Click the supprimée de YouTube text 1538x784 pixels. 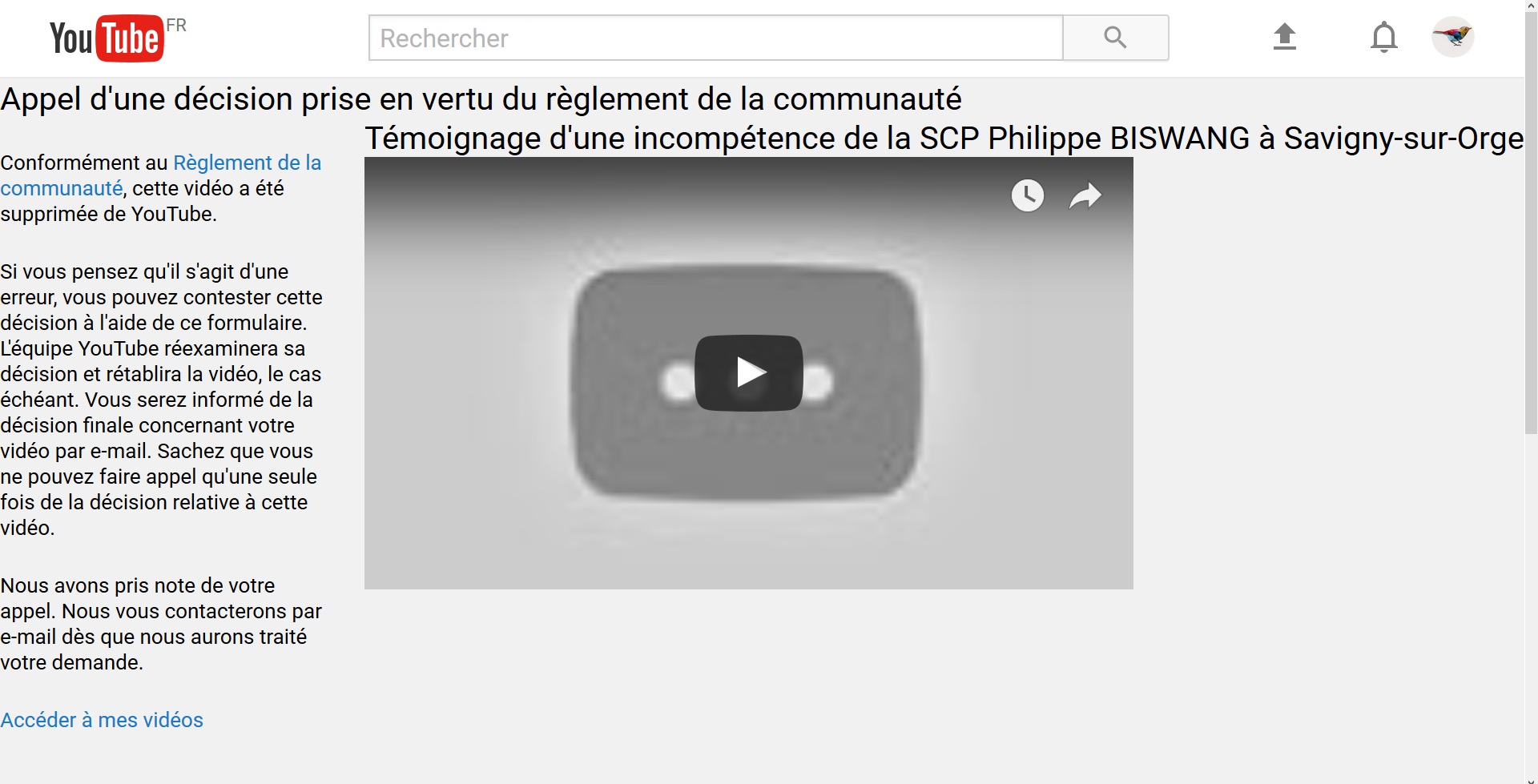[108, 215]
